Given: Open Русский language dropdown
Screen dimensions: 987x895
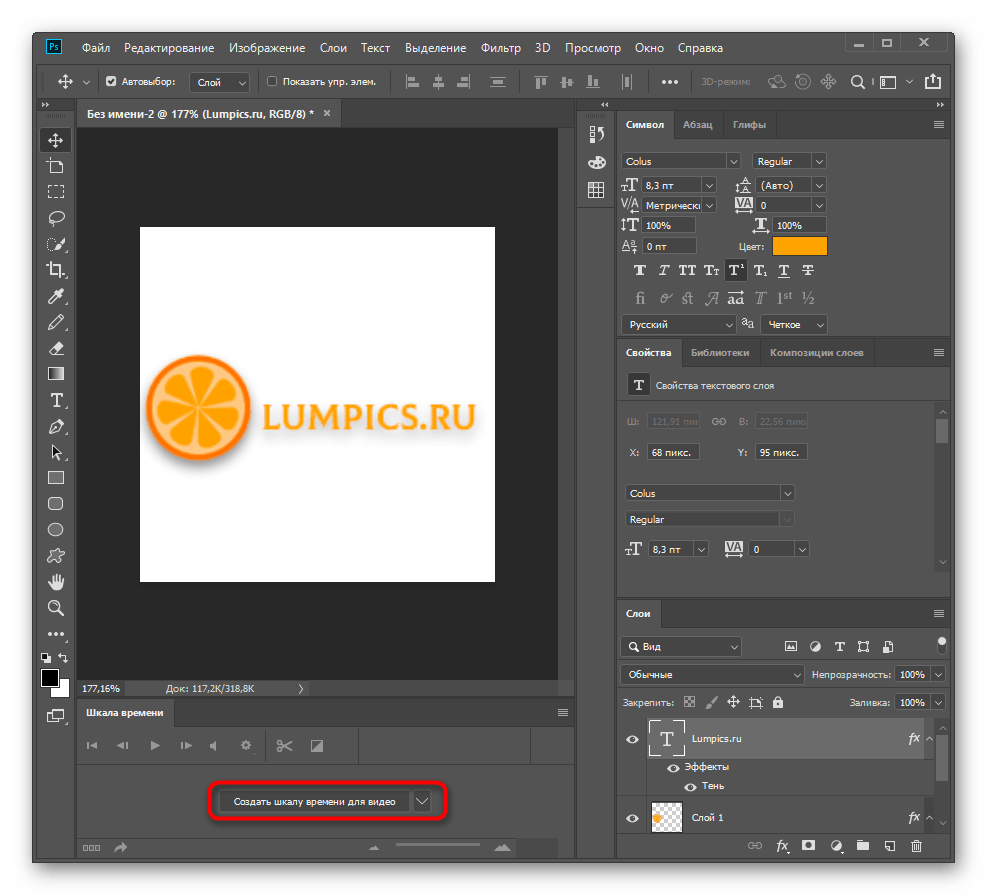Looking at the screenshot, I should click(x=679, y=325).
